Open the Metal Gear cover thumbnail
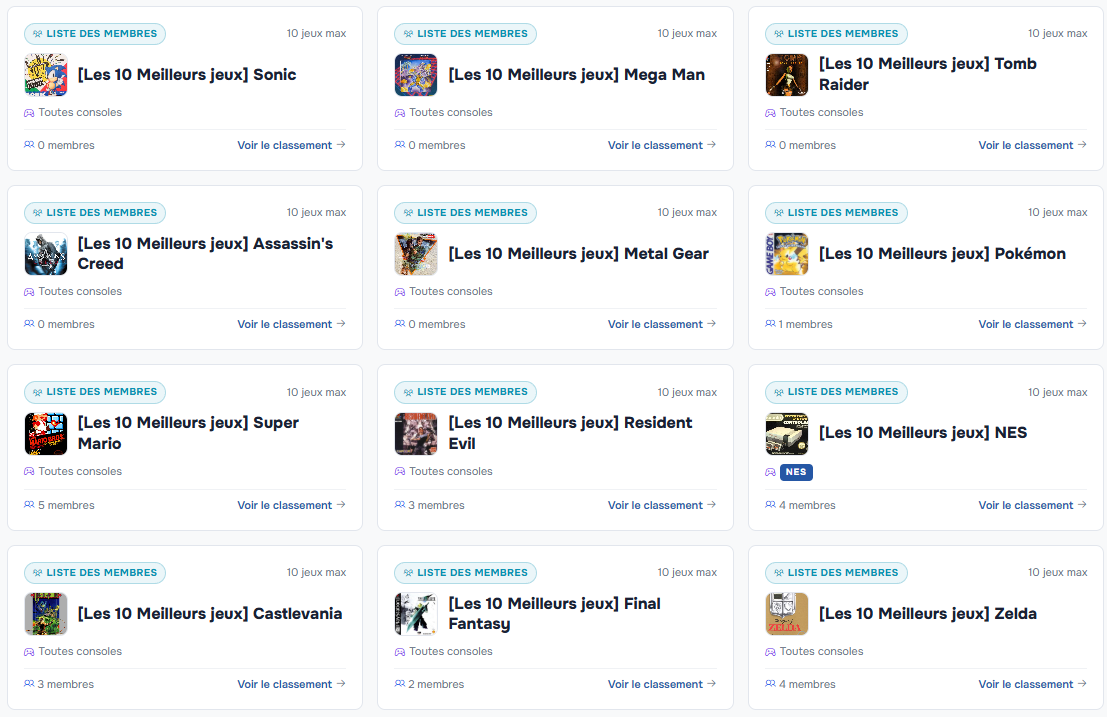This screenshot has width=1107, height=717. point(416,254)
